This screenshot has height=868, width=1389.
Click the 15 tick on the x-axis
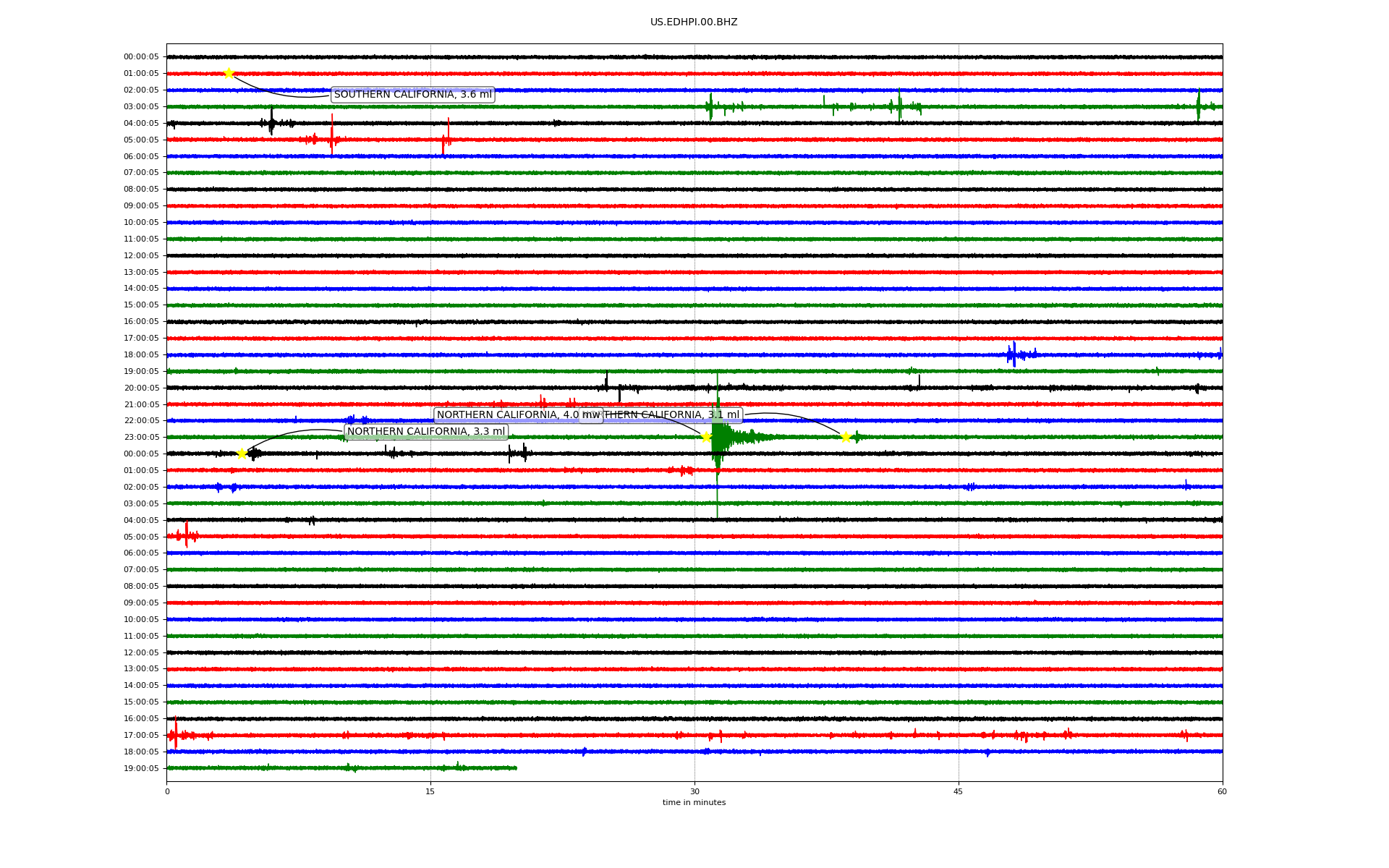click(430, 791)
